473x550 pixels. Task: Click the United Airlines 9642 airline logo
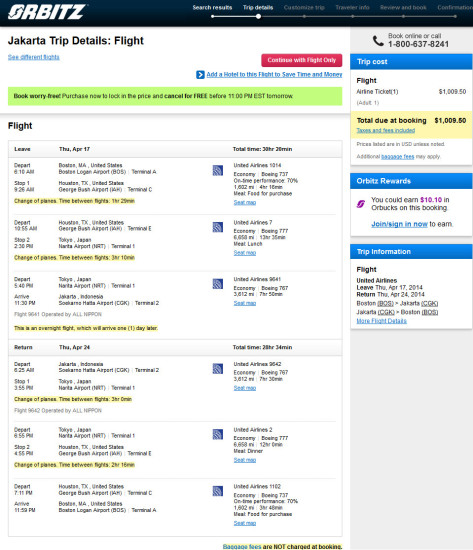218,369
